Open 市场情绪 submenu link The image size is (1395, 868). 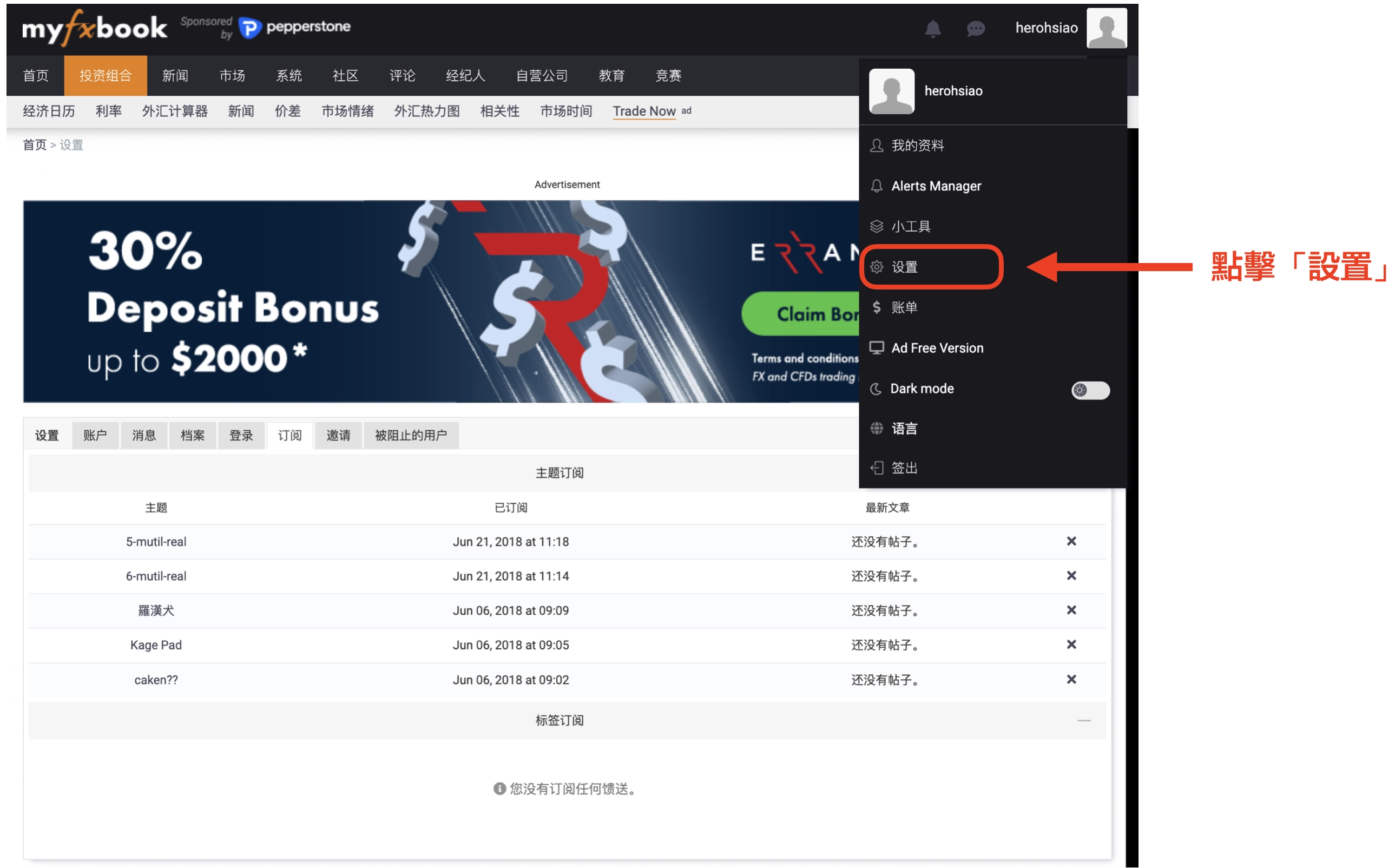click(348, 111)
